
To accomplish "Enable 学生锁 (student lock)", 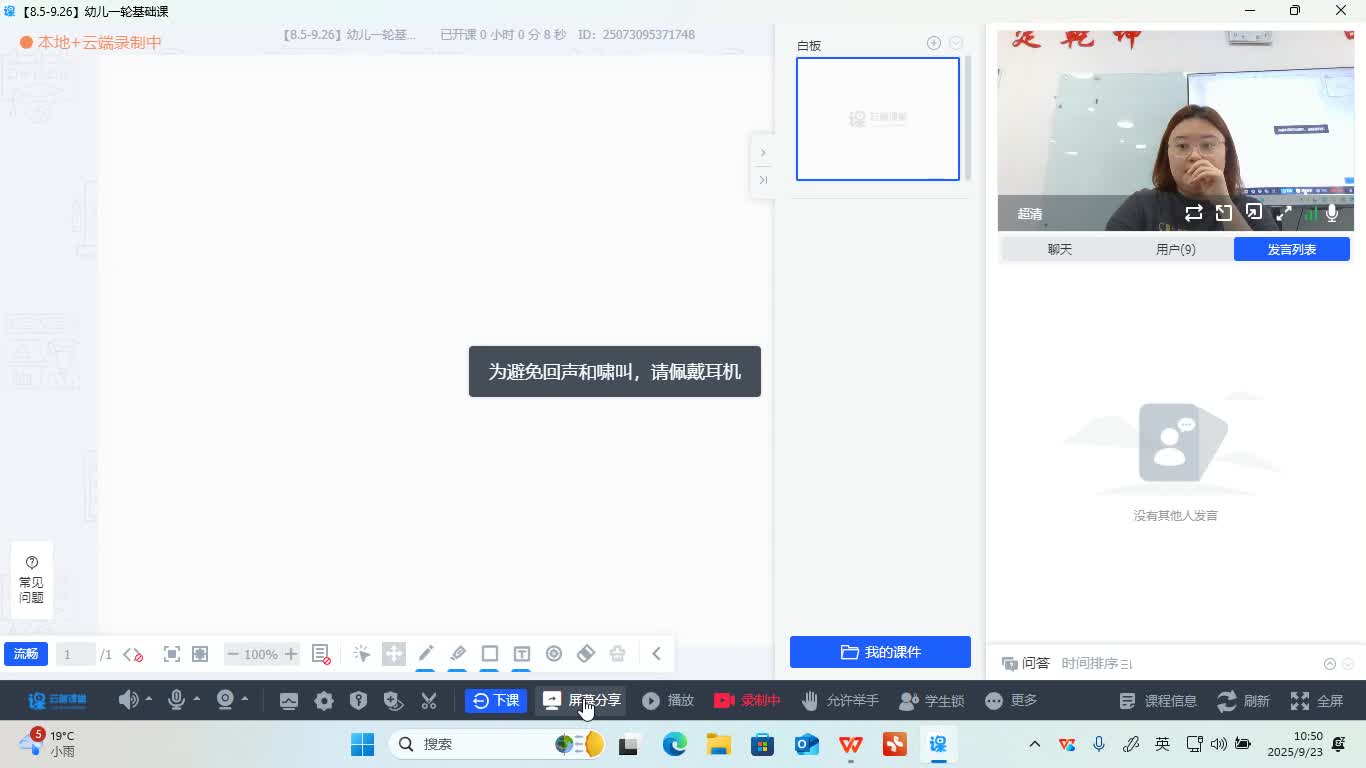I will 932,700.
